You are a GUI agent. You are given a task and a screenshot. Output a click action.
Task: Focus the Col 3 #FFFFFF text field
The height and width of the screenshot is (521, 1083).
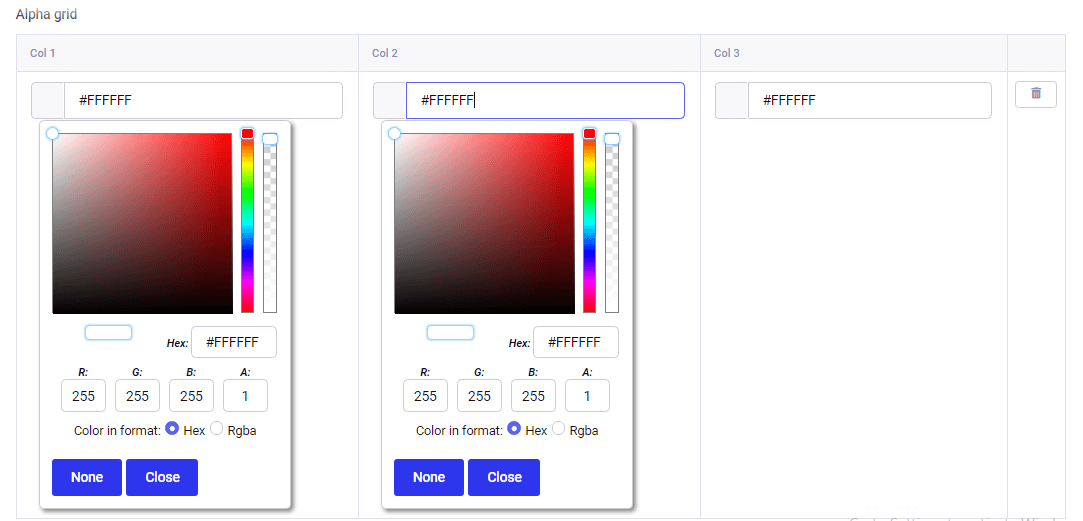pos(869,101)
